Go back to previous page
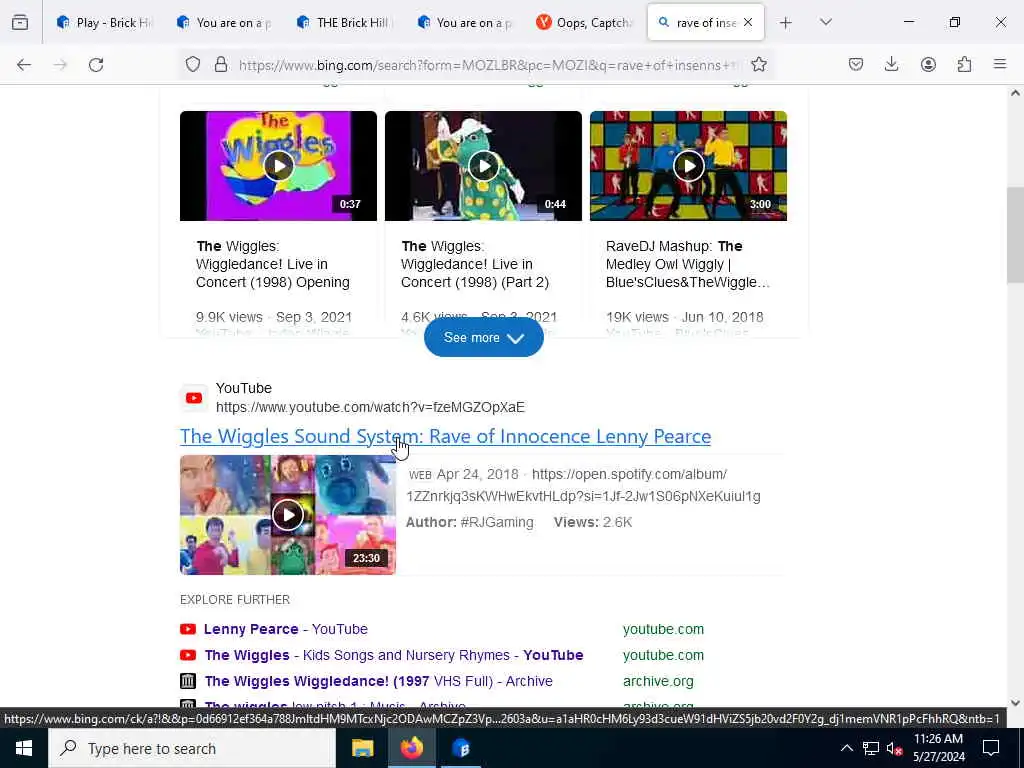 click(24, 65)
